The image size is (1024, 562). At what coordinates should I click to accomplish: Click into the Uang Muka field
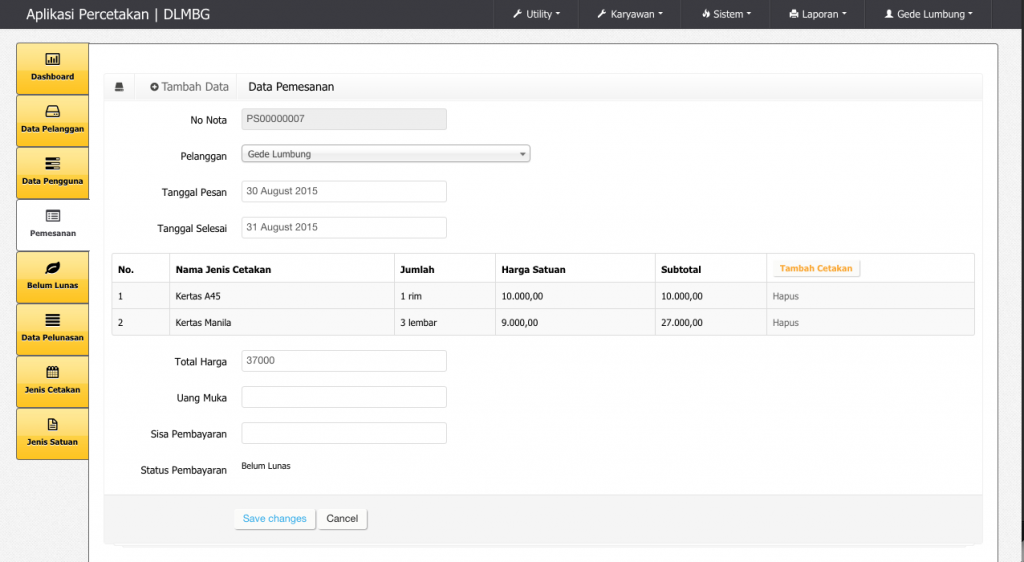(344, 397)
